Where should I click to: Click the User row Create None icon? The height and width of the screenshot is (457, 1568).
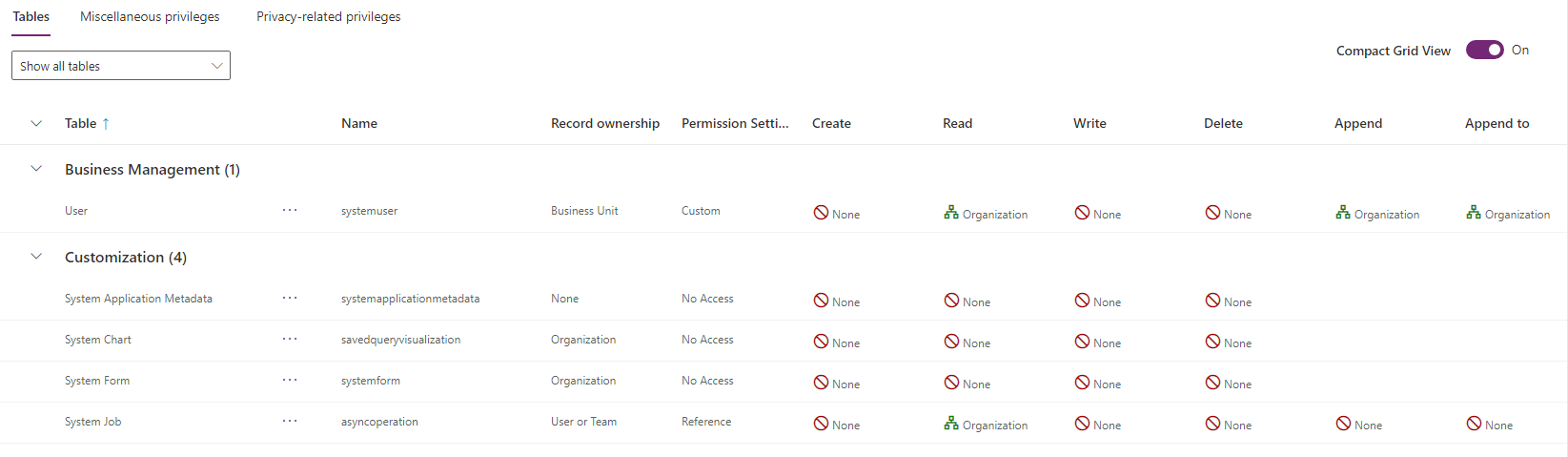(820, 213)
